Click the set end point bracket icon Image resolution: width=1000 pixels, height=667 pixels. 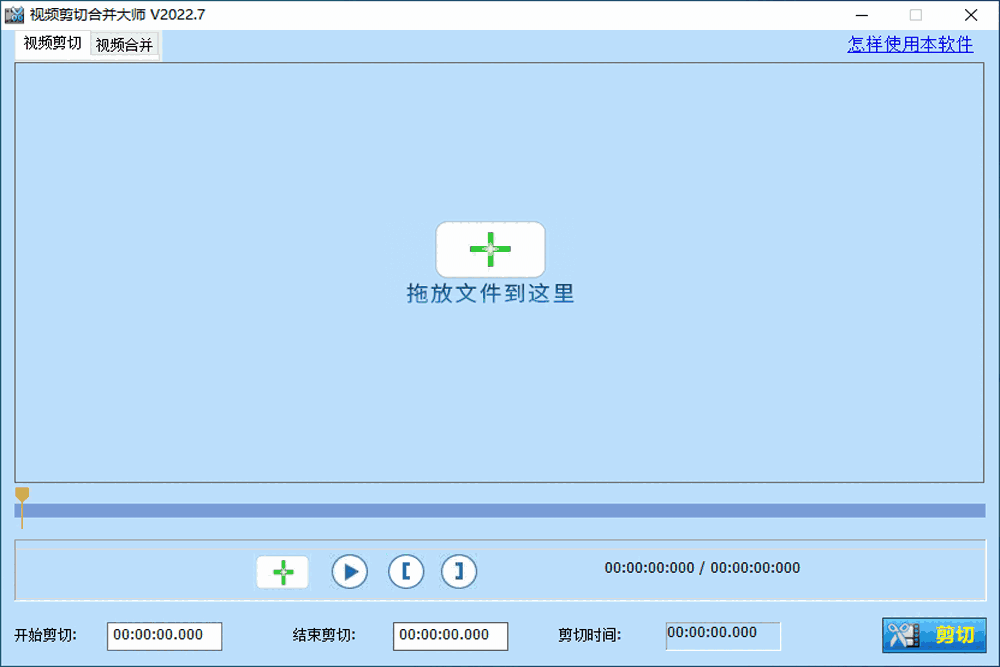pyautogui.click(x=458, y=571)
